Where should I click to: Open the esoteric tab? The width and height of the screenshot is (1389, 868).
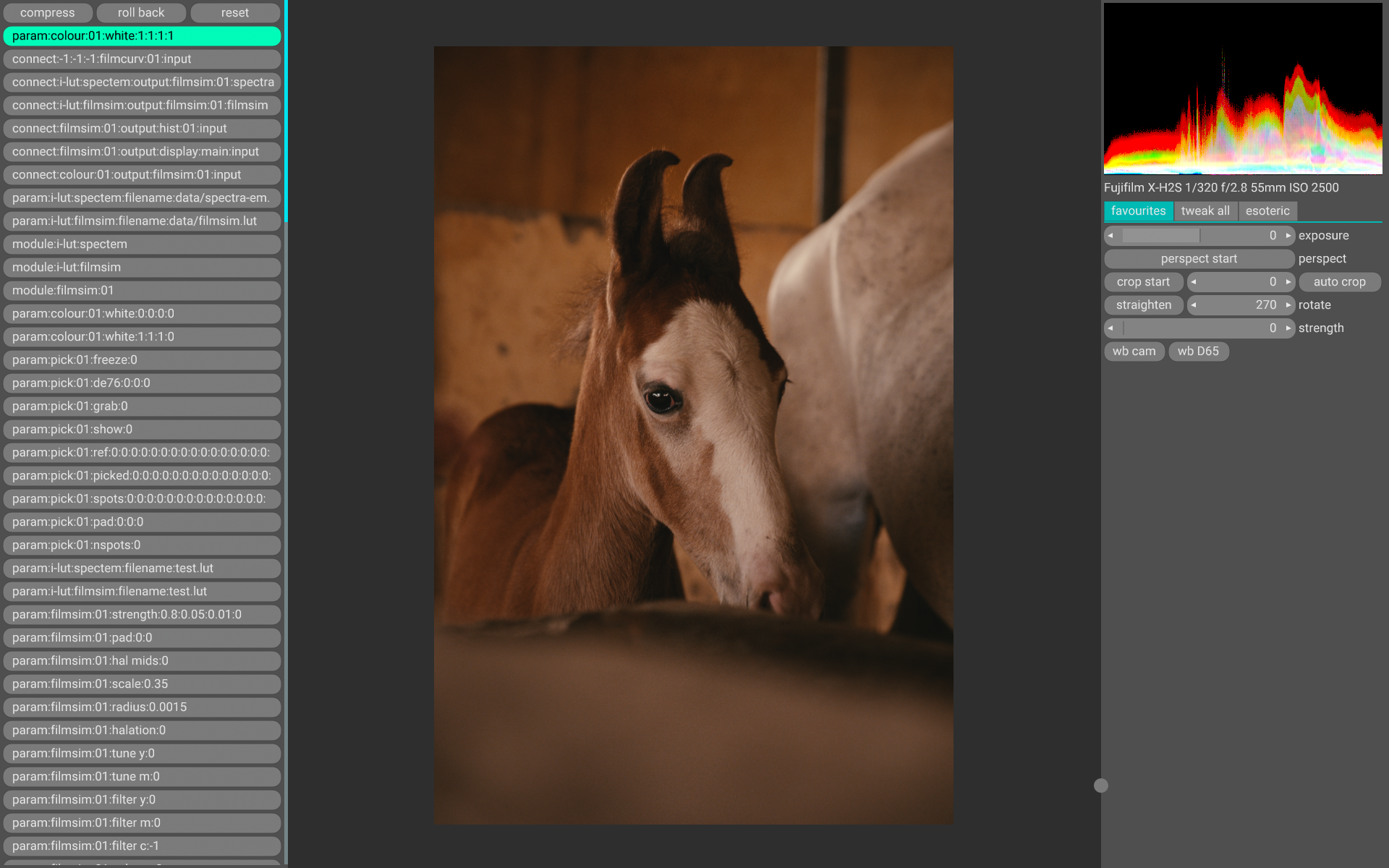(1267, 211)
